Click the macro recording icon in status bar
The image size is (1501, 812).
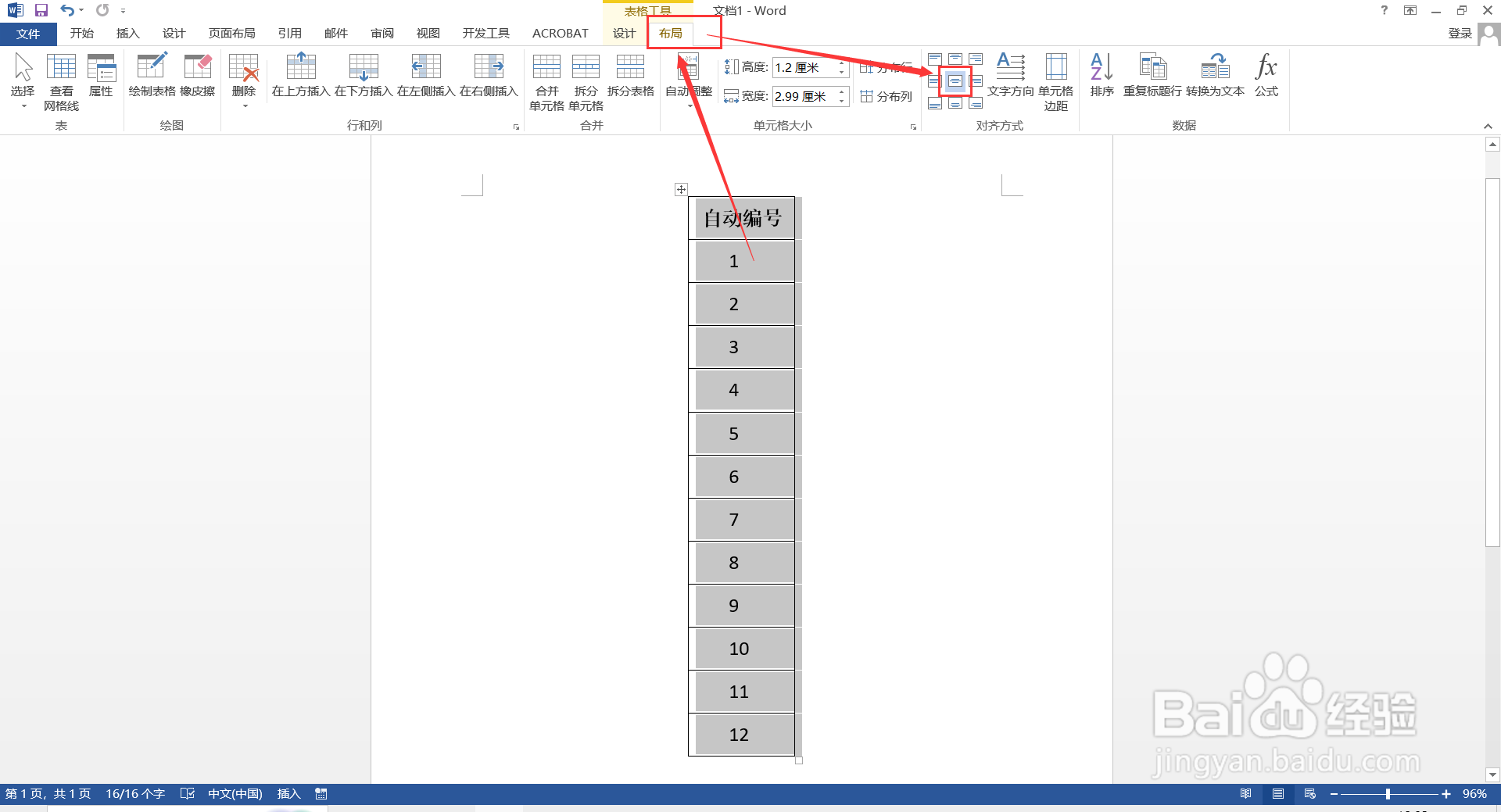click(x=321, y=793)
